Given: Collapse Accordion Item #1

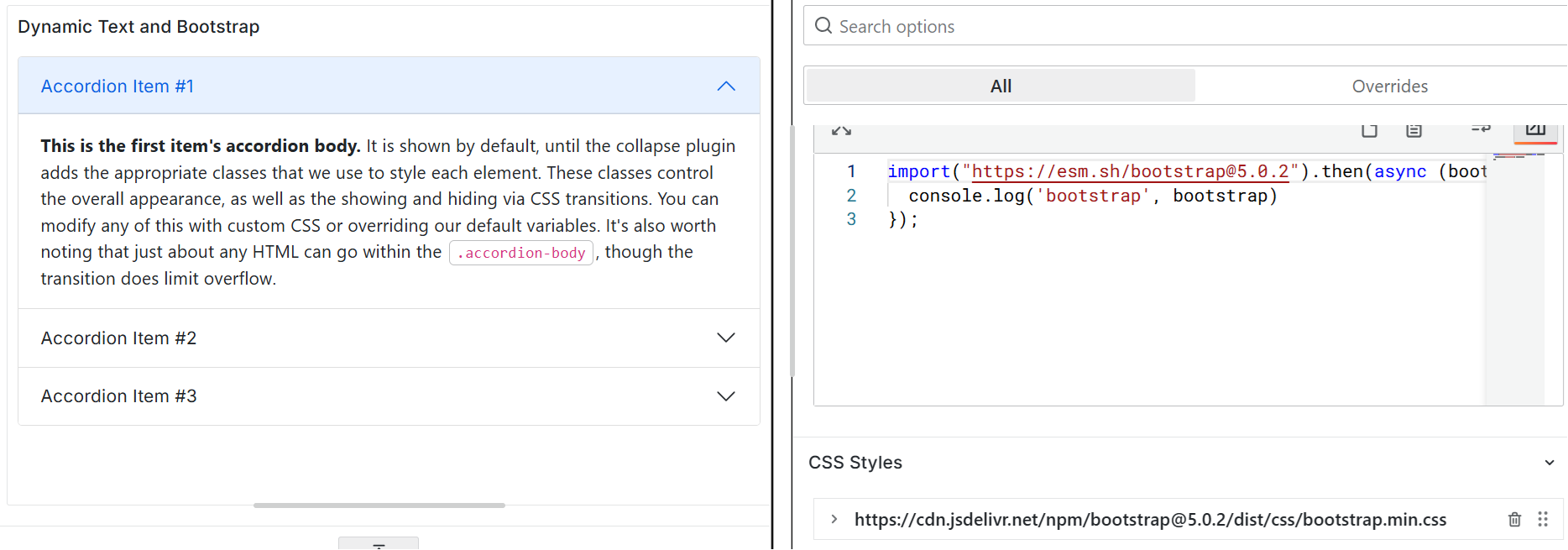Looking at the screenshot, I should pyautogui.click(x=726, y=86).
